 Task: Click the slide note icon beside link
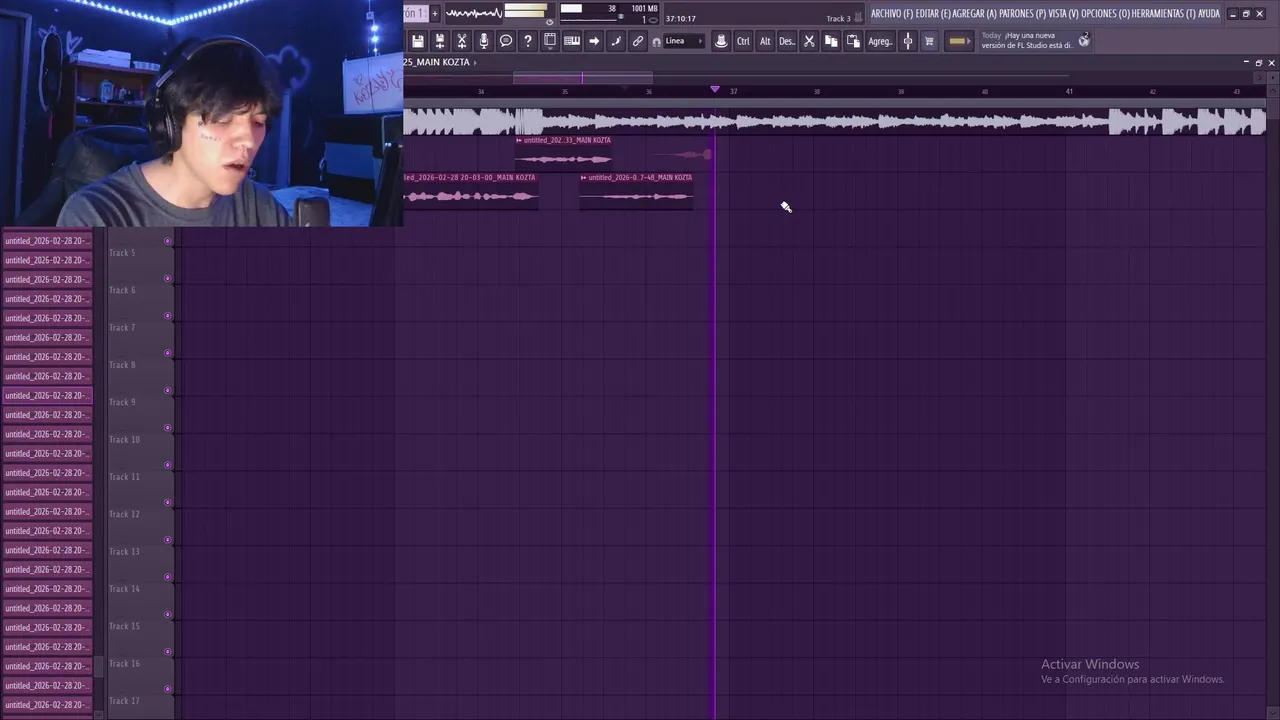(616, 41)
